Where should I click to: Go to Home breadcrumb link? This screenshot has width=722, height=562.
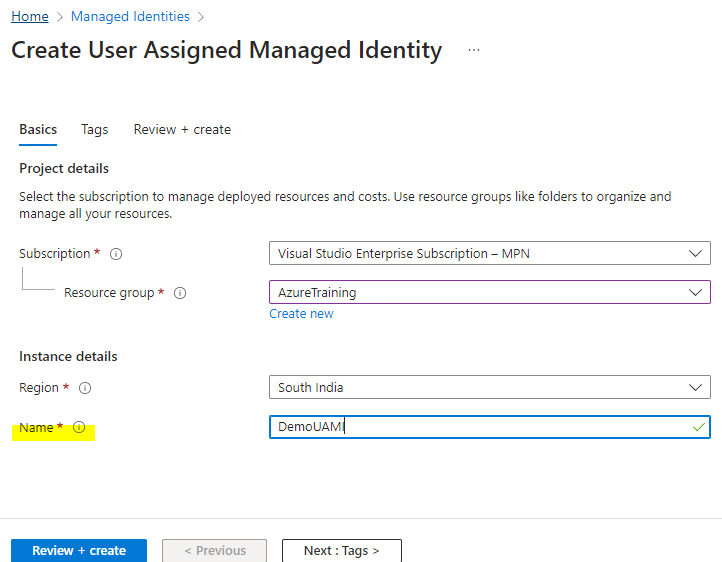[30, 17]
